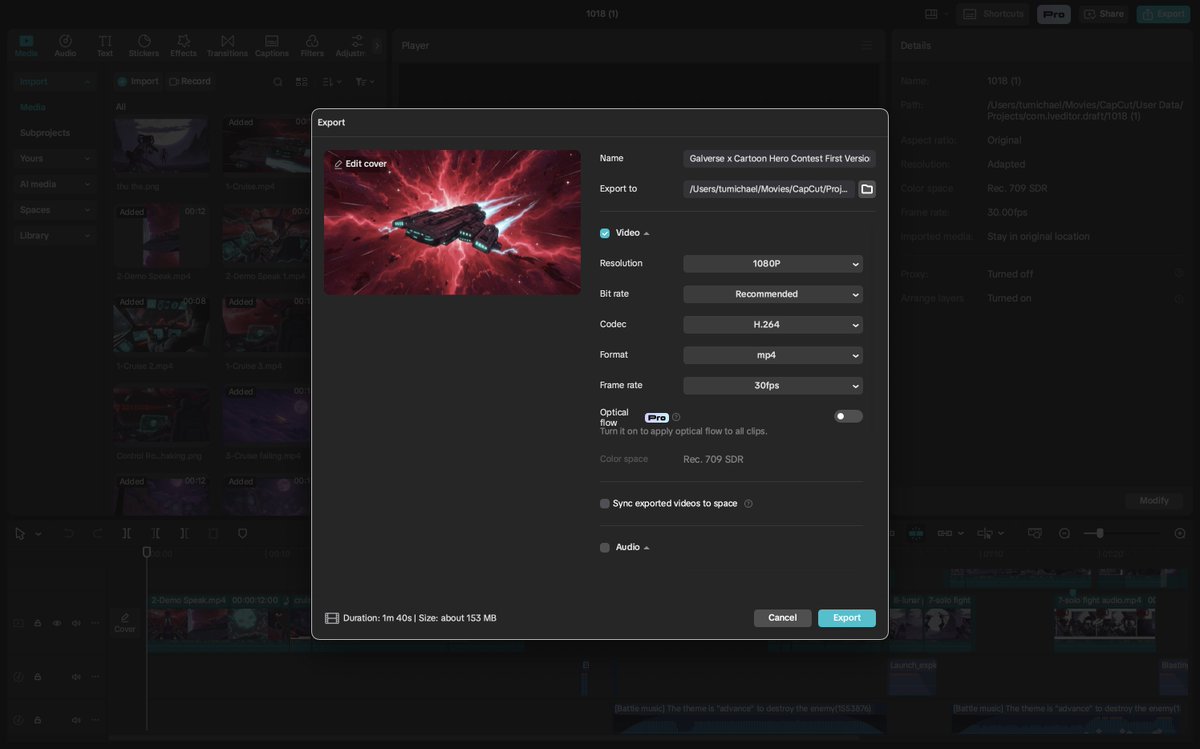The height and width of the screenshot is (749, 1200).
Task: Click the layout icon in top title bar
Action: click(x=931, y=14)
